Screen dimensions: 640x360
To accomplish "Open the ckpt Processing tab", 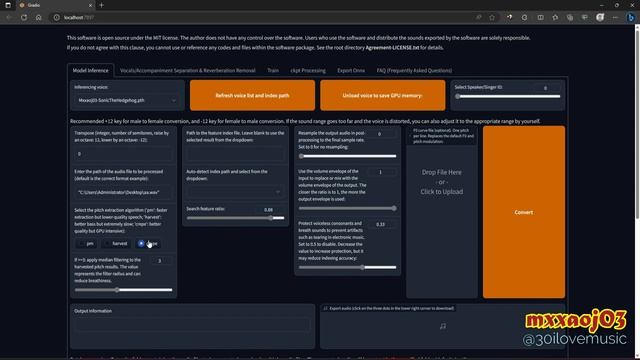I will tap(308, 71).
